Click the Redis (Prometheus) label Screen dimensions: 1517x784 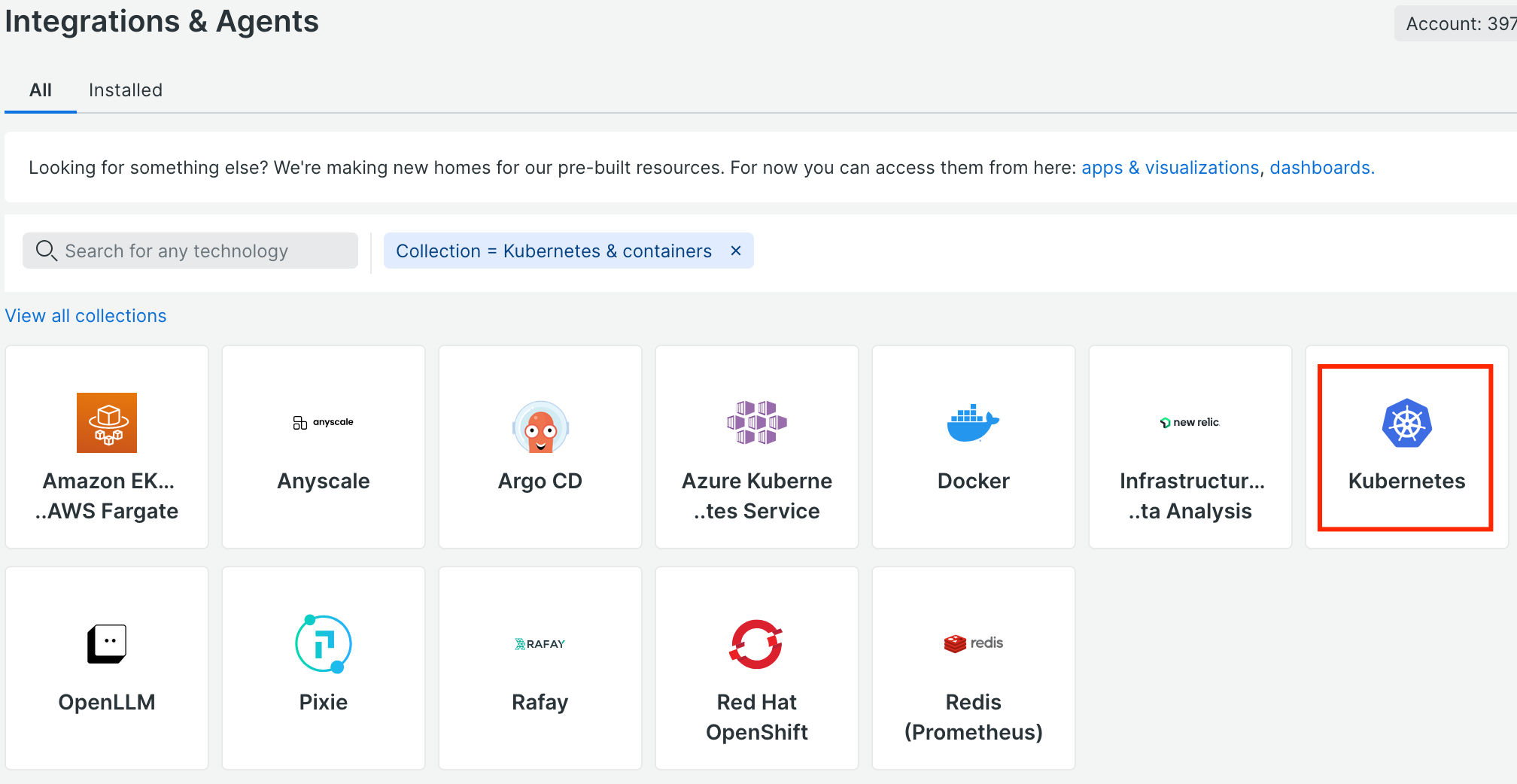[974, 717]
